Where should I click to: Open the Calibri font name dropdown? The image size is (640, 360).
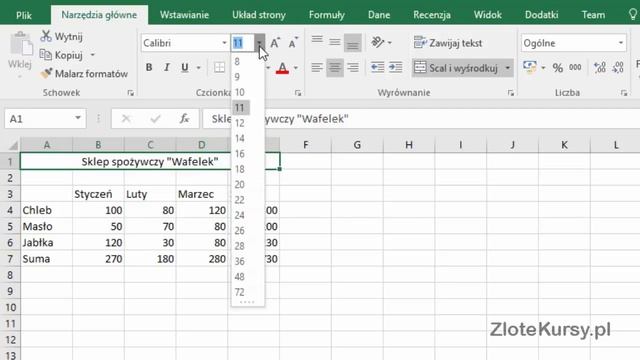click(224, 43)
